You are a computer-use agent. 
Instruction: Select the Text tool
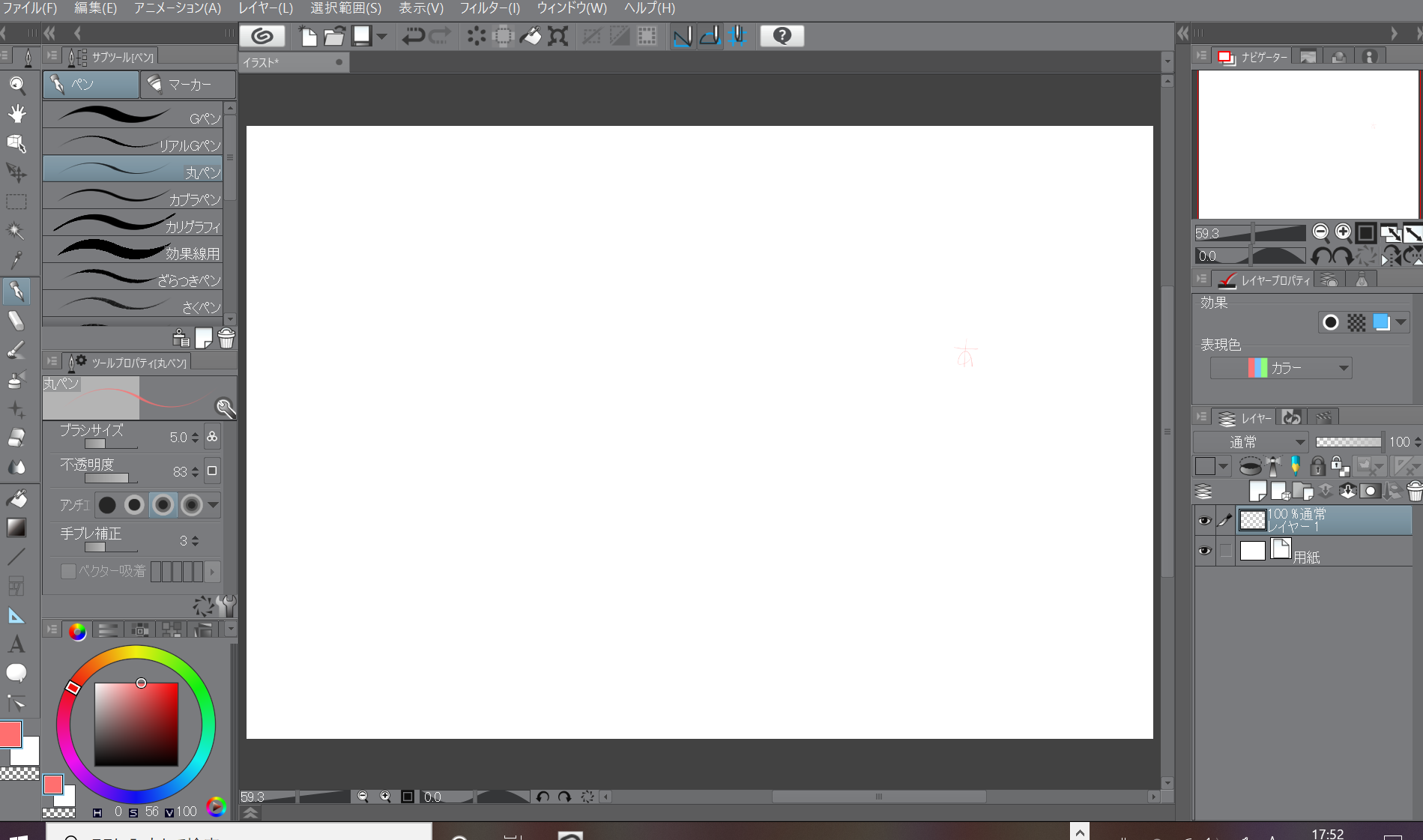pos(16,644)
